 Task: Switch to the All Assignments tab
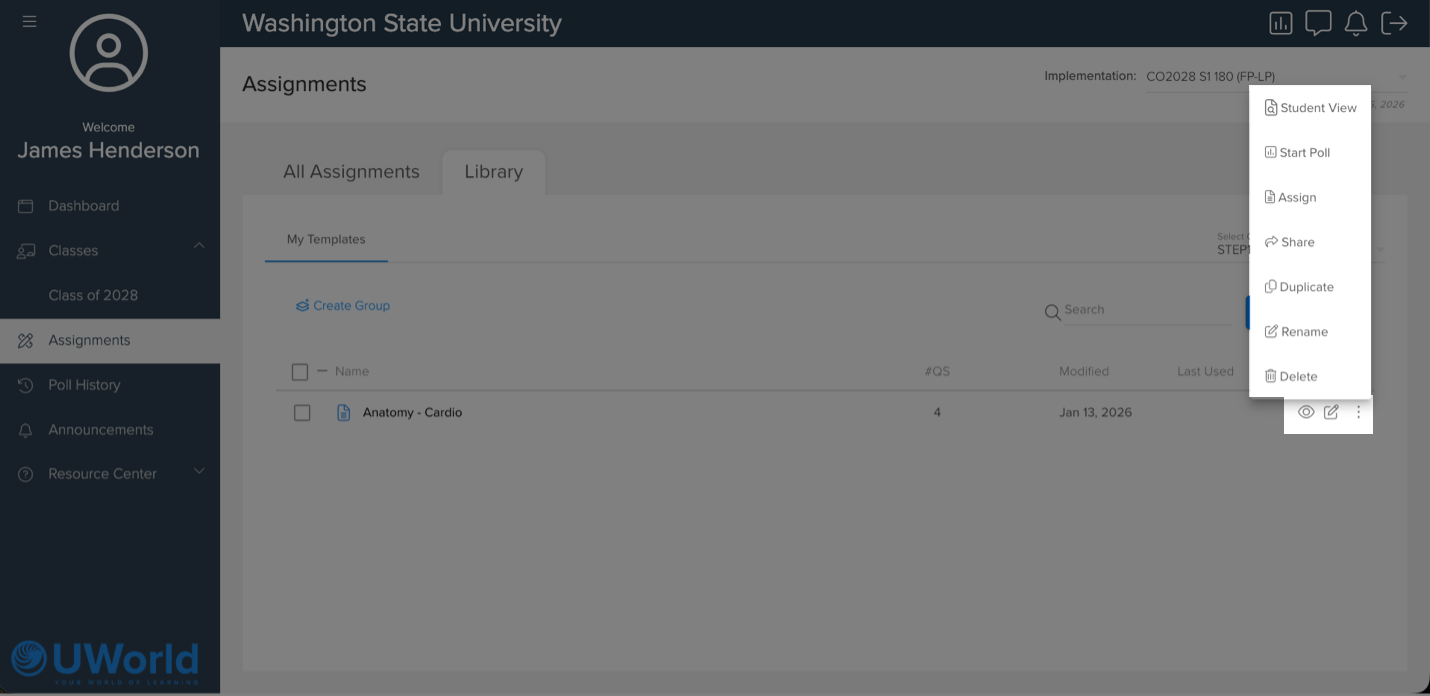coord(351,172)
